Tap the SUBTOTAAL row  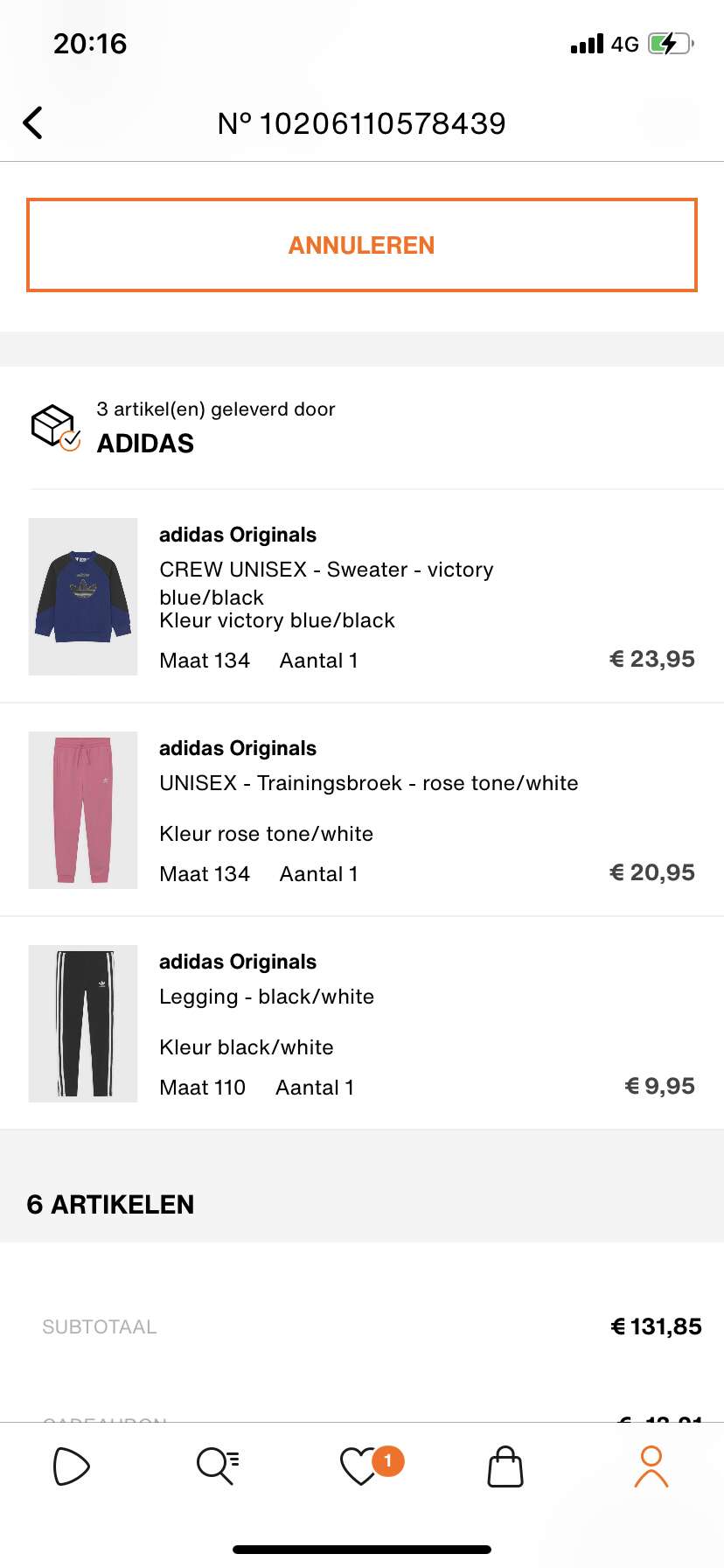click(362, 1326)
